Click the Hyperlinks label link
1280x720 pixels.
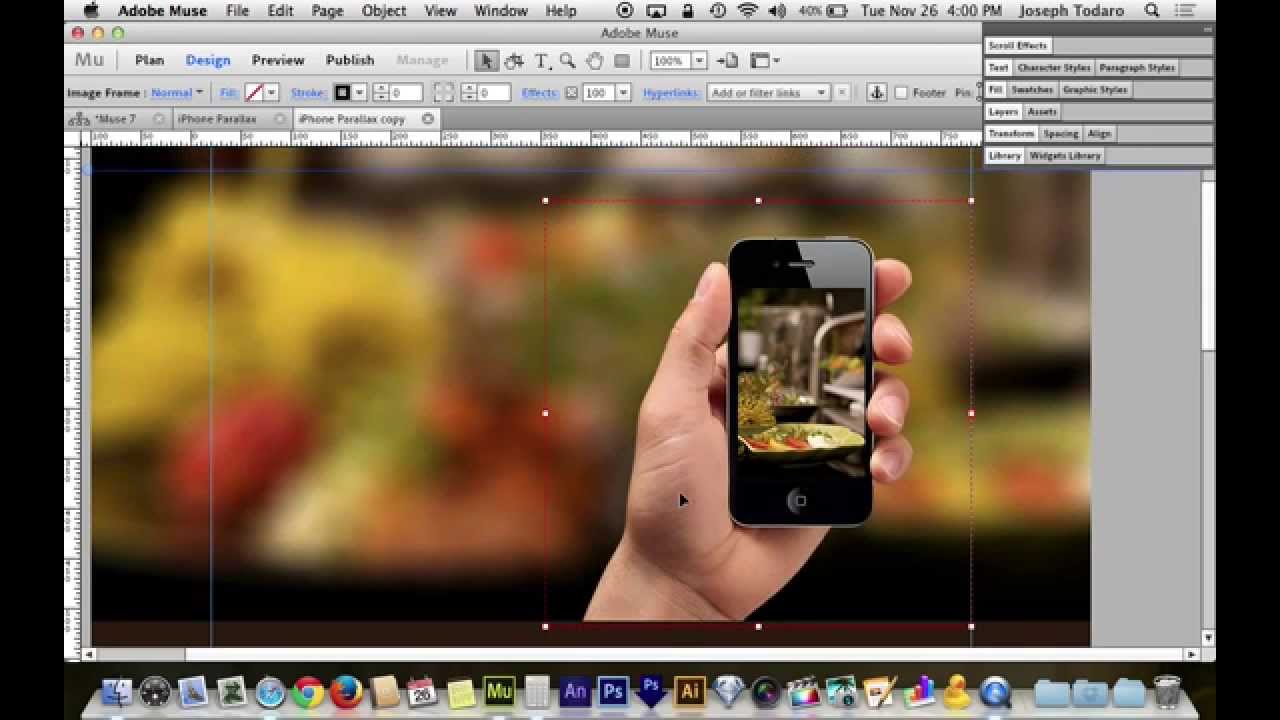pos(672,93)
